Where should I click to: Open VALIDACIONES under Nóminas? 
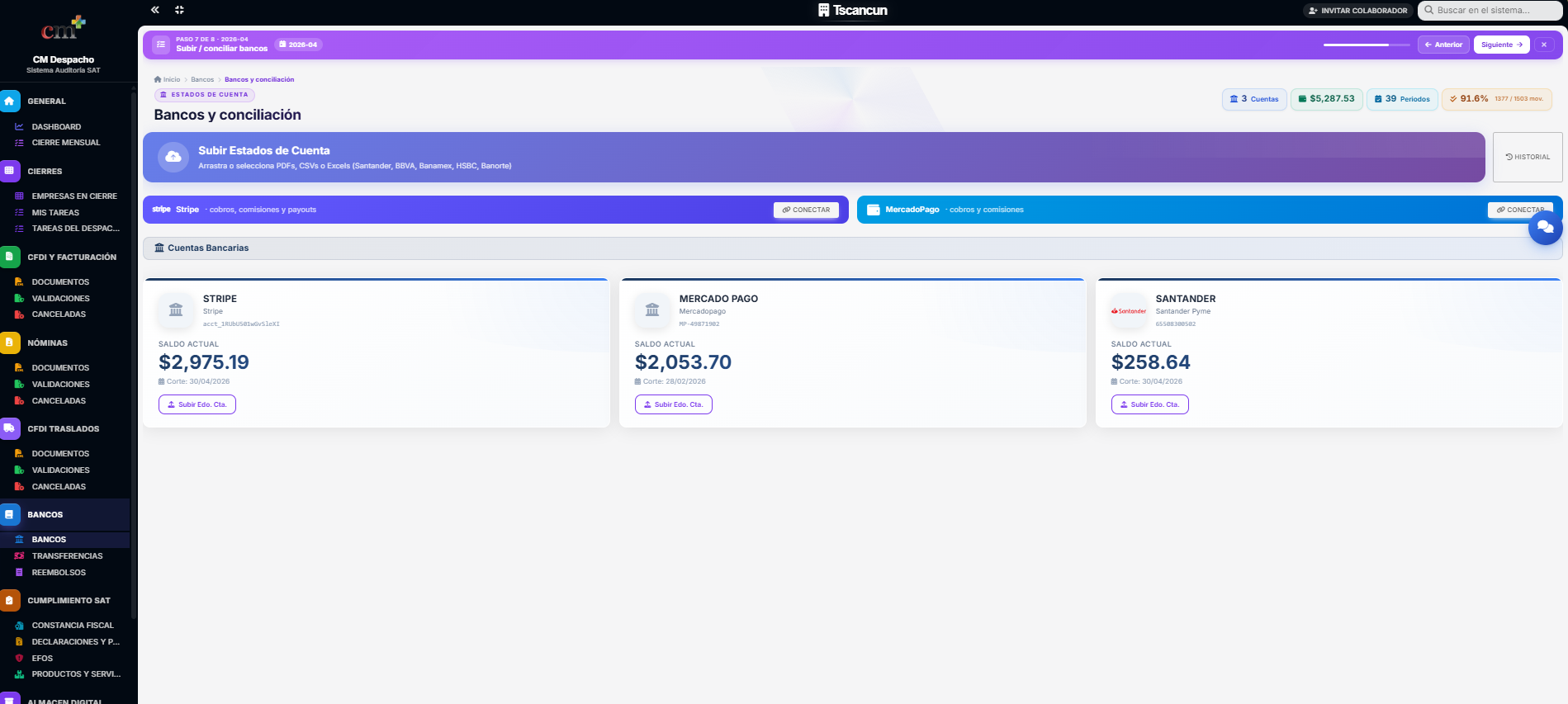coord(60,384)
